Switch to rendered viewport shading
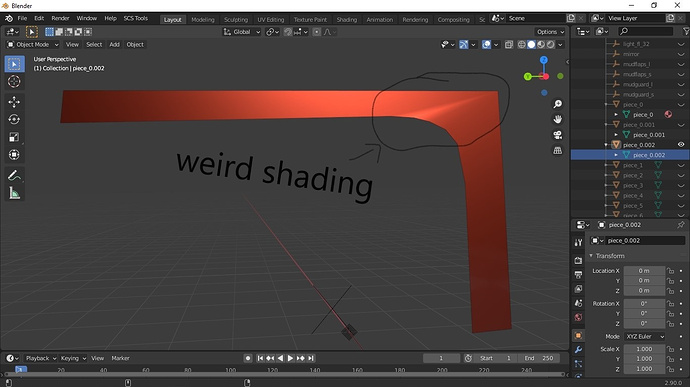The image size is (690, 387). 551,44
